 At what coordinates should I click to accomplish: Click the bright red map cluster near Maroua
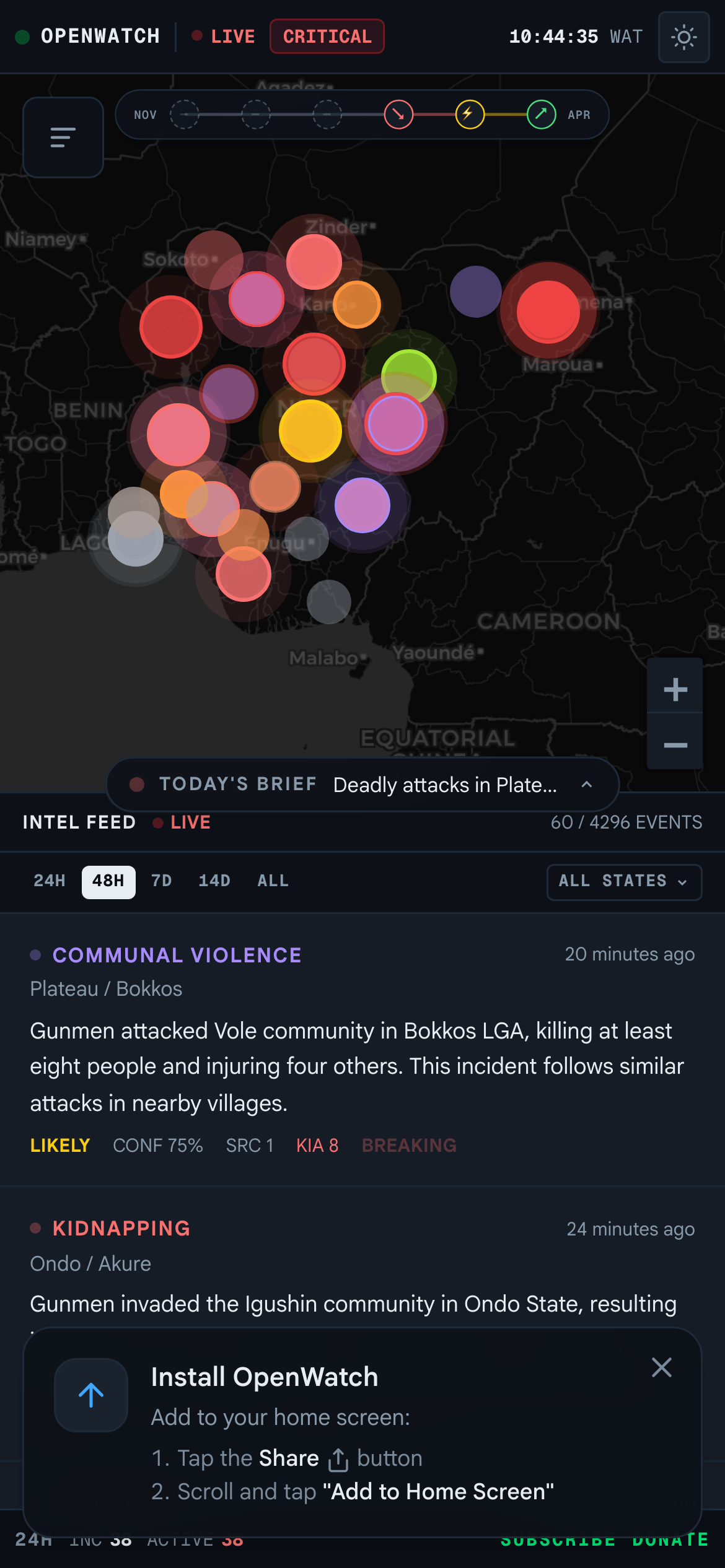tap(548, 311)
